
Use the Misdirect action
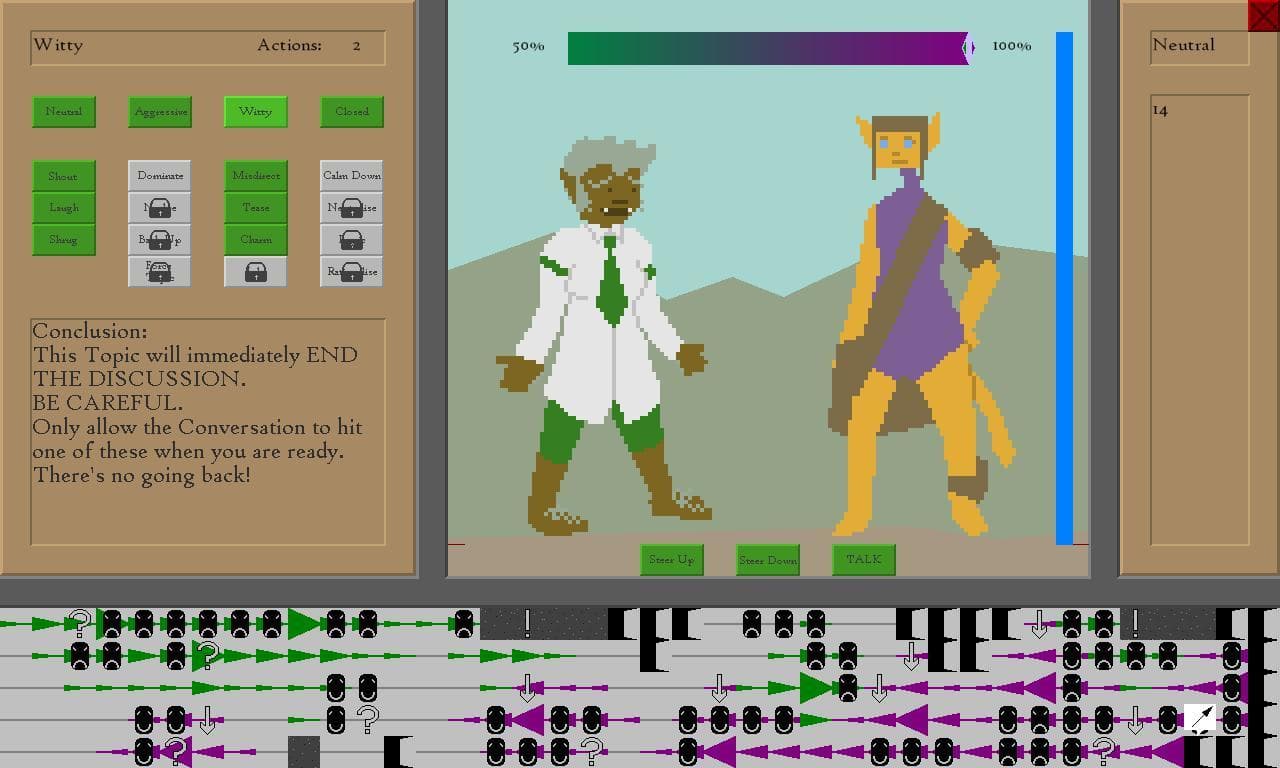(256, 175)
